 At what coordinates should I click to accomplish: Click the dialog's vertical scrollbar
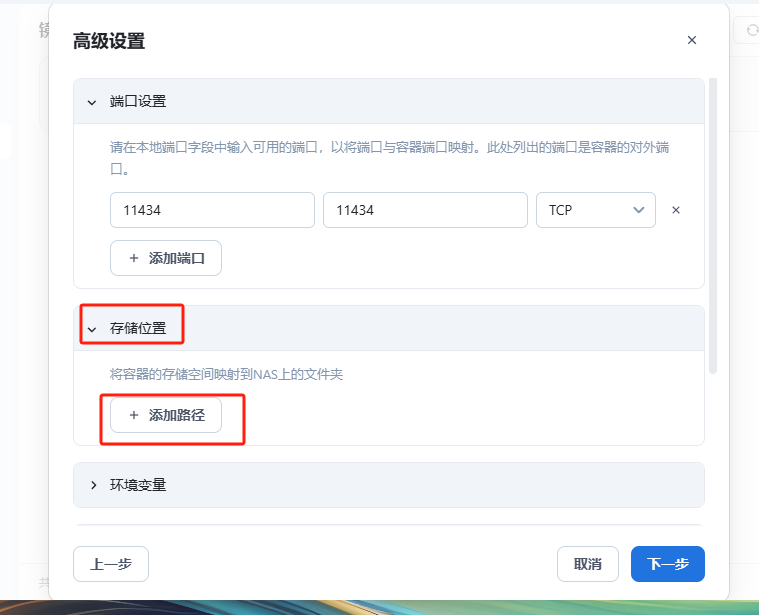tap(713, 225)
